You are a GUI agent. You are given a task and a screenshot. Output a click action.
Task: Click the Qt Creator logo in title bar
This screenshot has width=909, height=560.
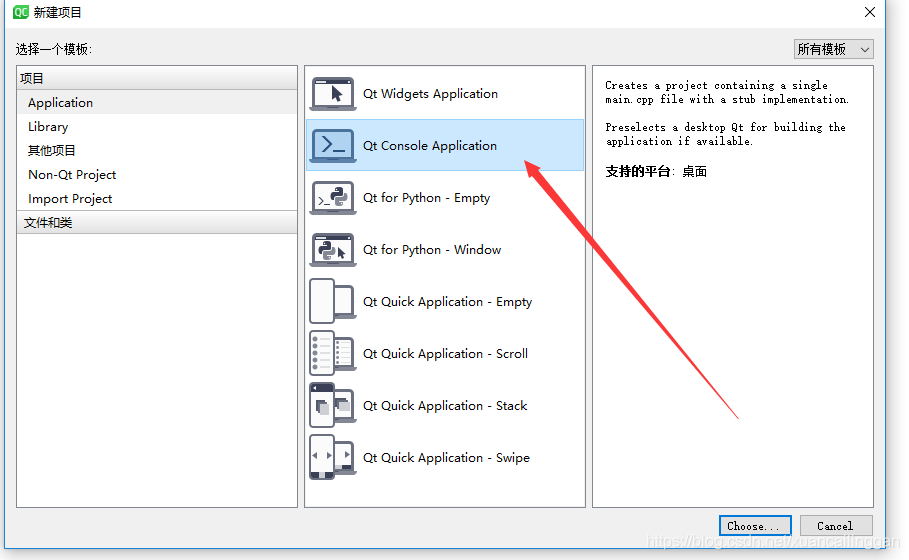(x=21, y=12)
